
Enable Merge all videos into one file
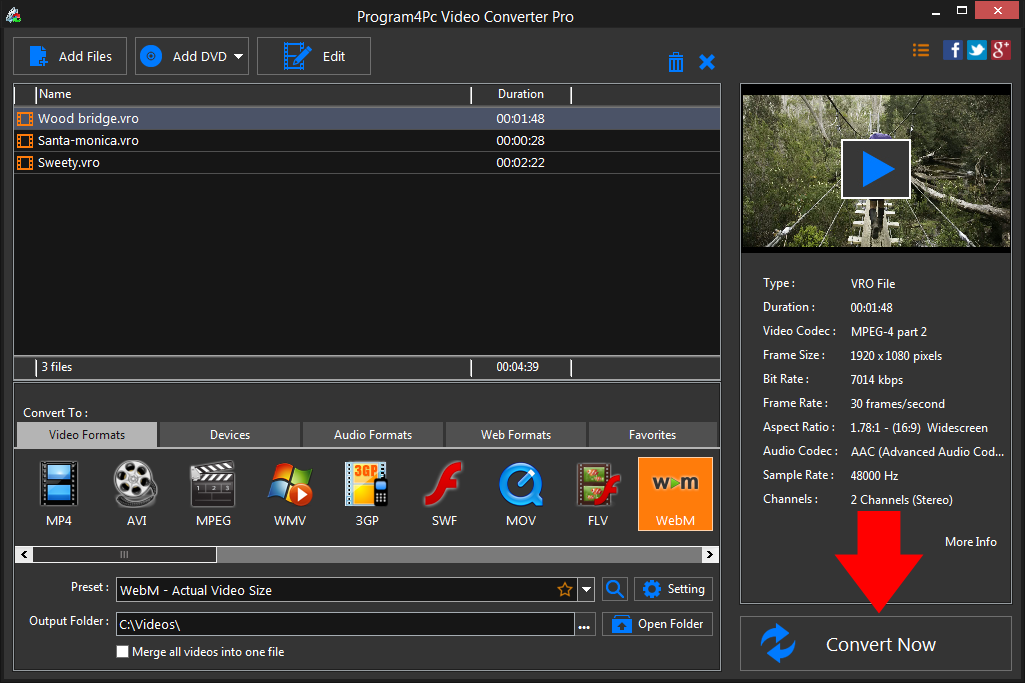(123, 652)
